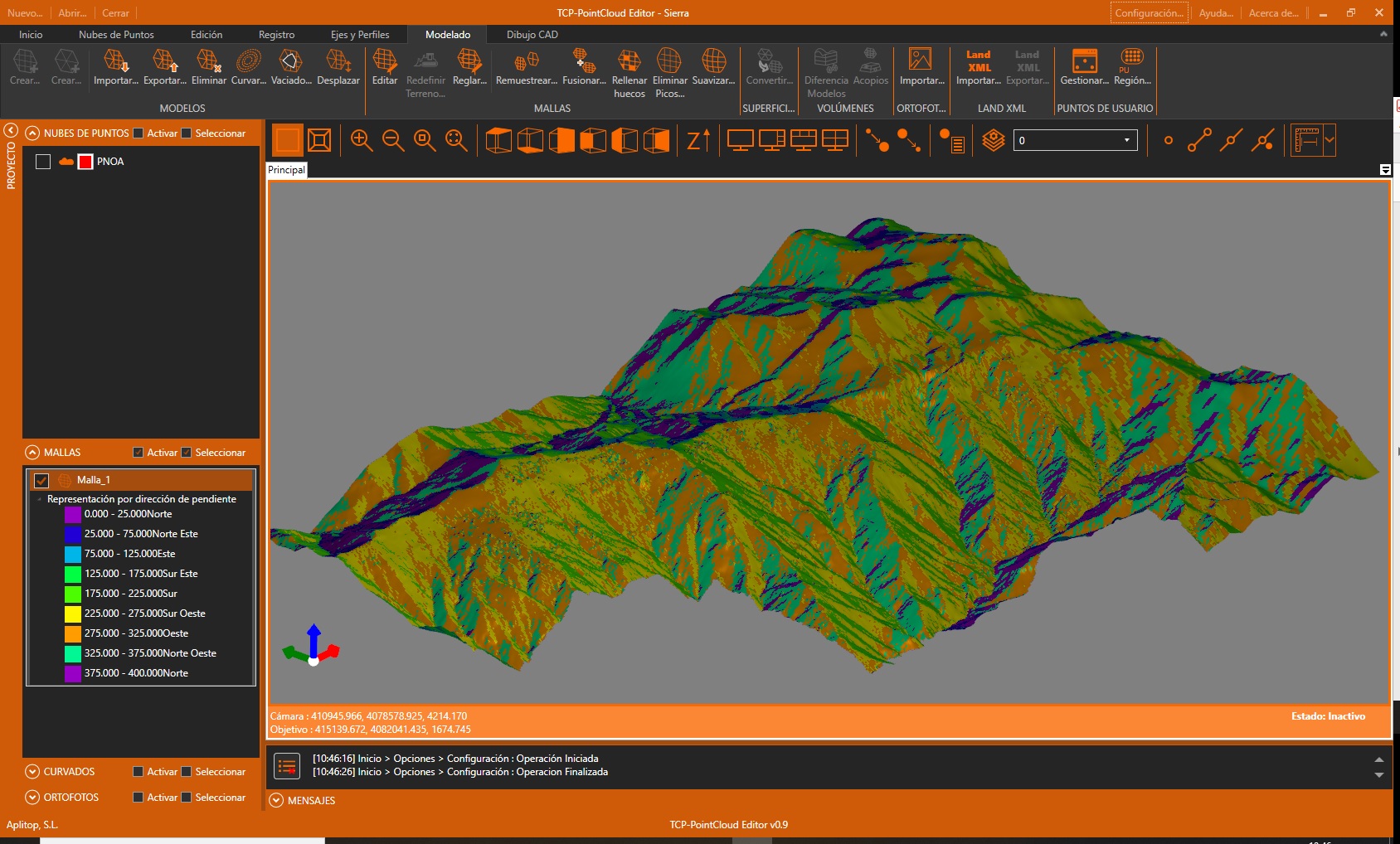Click cyan swatch for 75.000 - 125.000 Este

[73, 554]
